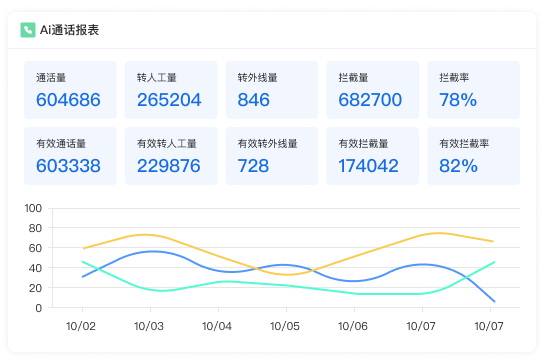Screen dimensions: 544x360
Task: Click the 10/05 x-axis date label
Action: 285,326
